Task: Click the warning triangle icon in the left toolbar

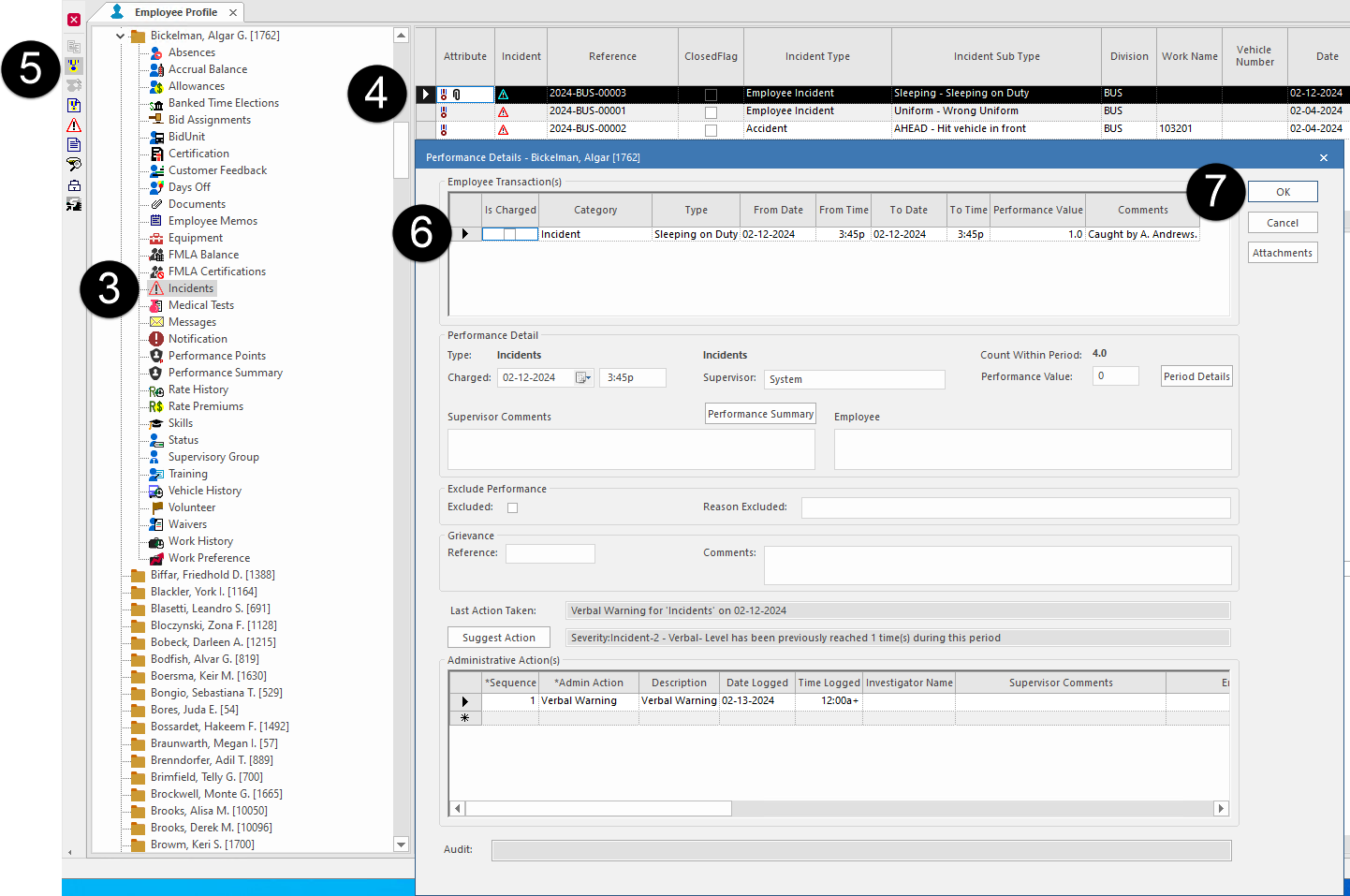Action: click(74, 125)
